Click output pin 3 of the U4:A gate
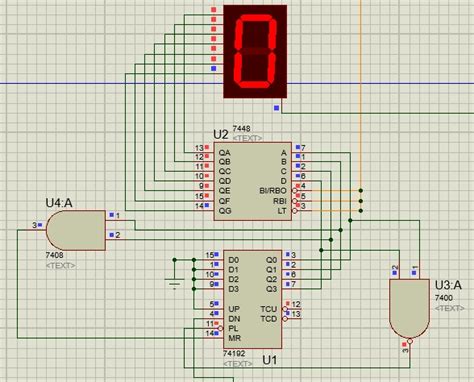 (34, 225)
